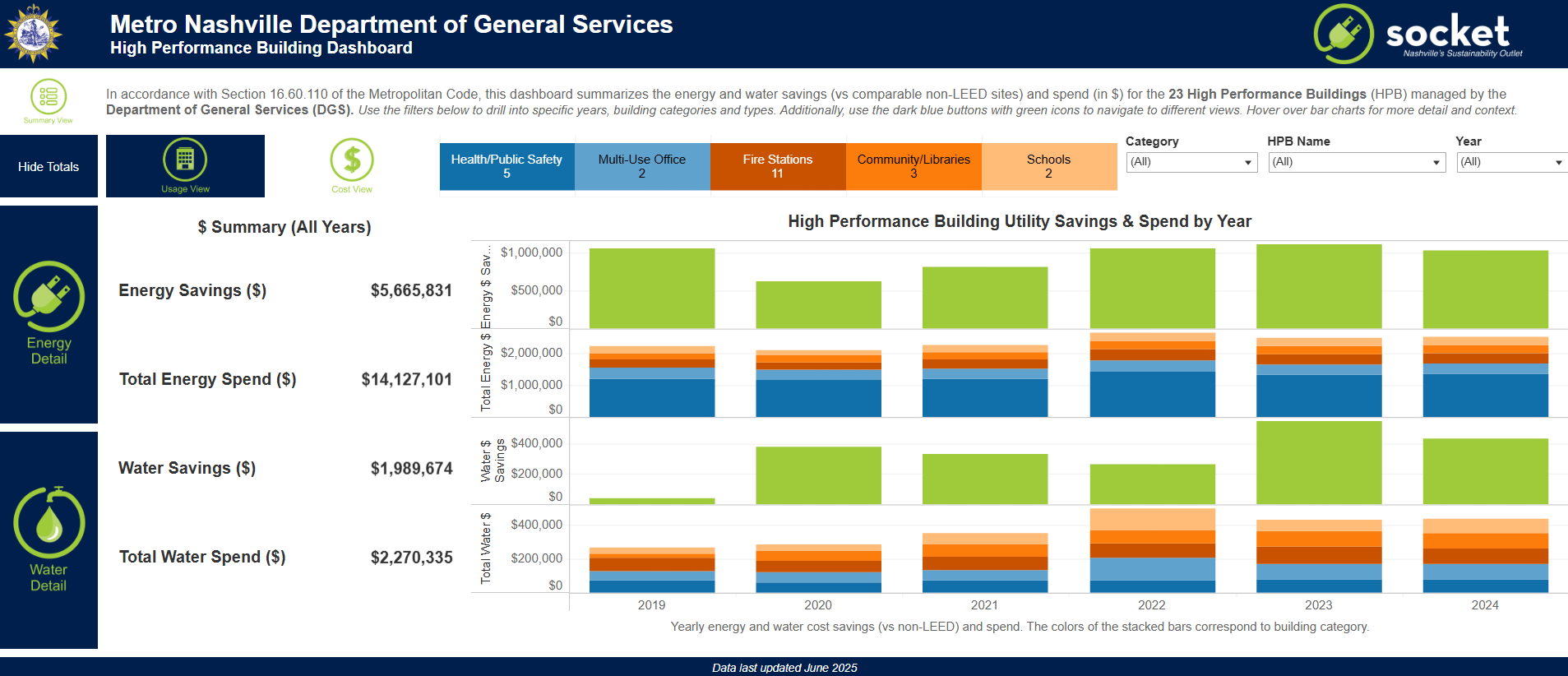
Task: Click the Total Energy Spend value $14,127,101
Action: (407, 379)
